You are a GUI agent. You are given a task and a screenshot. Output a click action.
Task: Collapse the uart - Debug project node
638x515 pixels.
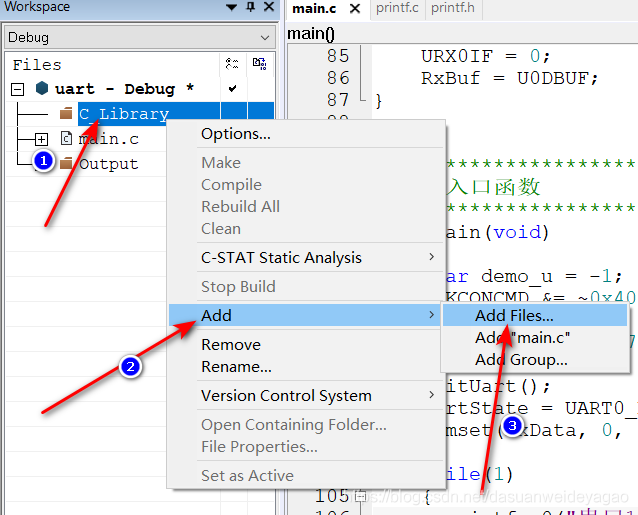pyautogui.click(x=17, y=89)
